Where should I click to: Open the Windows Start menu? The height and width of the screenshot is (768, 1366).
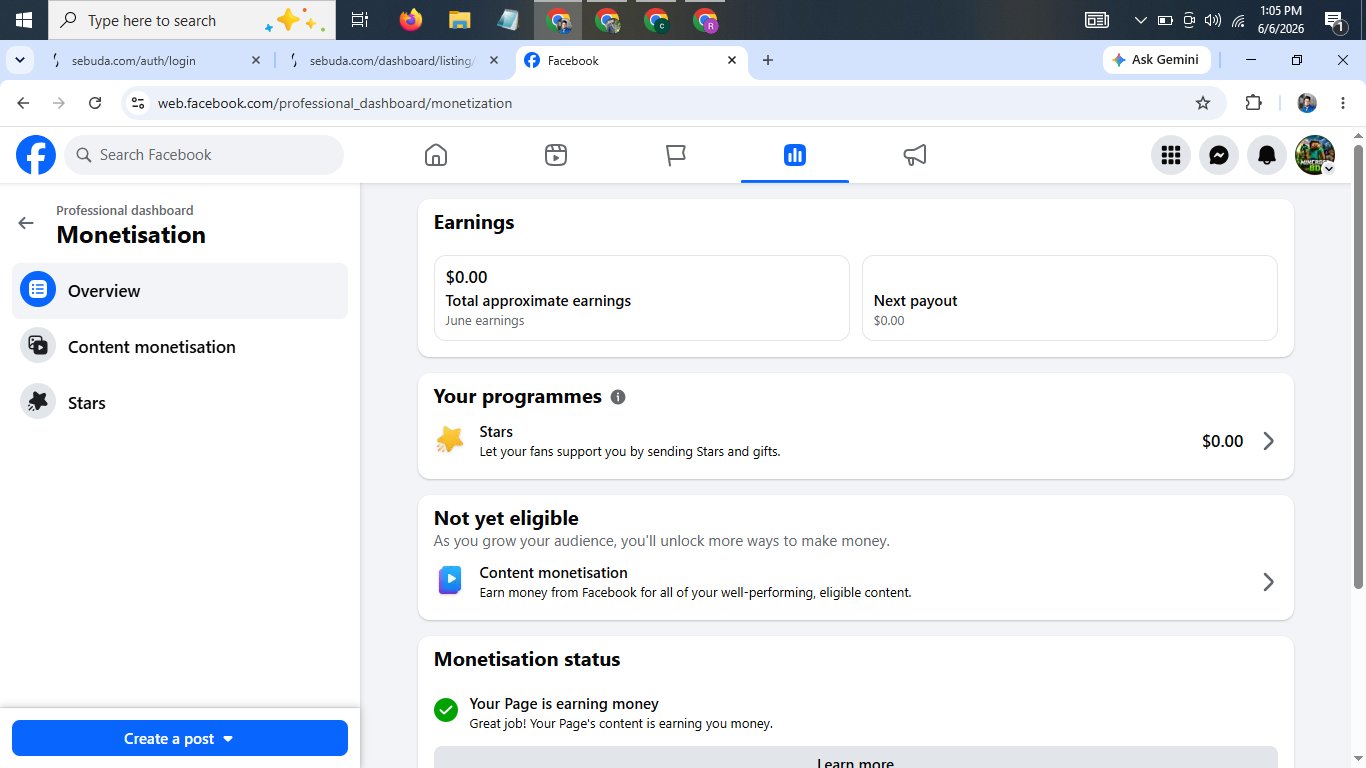coord(23,19)
